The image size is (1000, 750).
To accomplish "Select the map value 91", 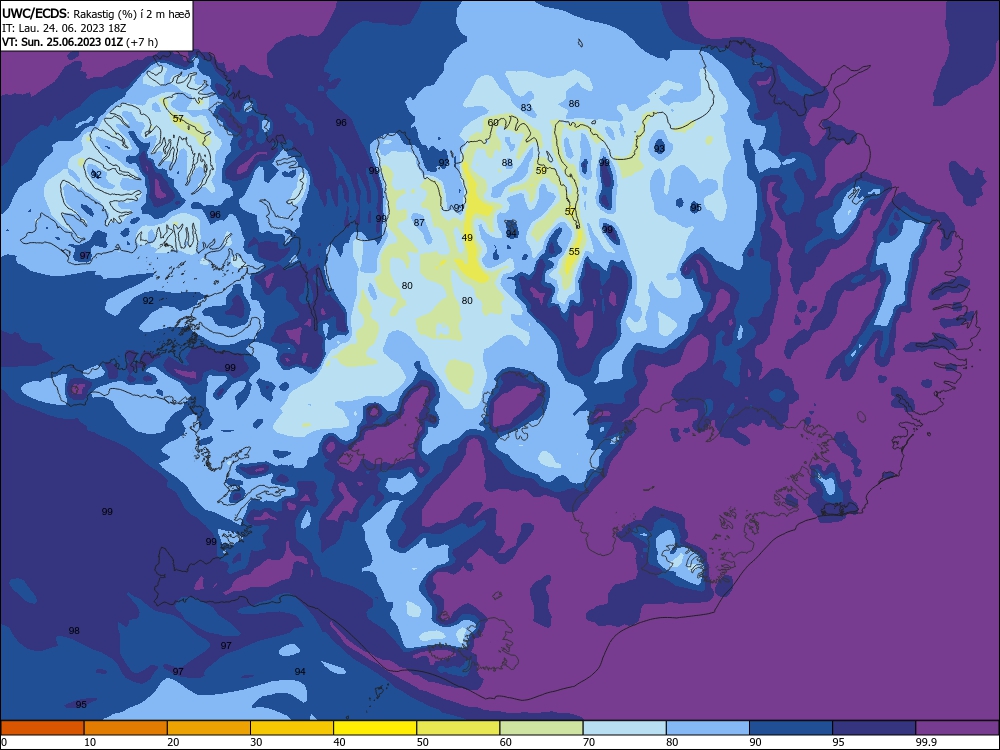I will pyautogui.click(x=459, y=208).
